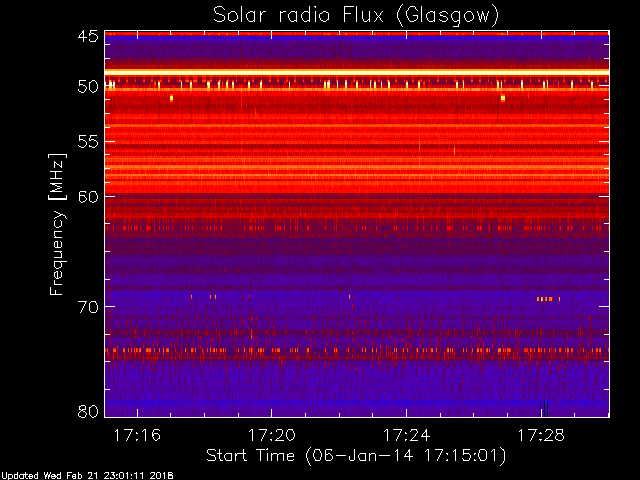This screenshot has height=480, width=640.
Task: Click the yellow burst spot below 50 MHz near 17:17
Action: (x=171, y=98)
